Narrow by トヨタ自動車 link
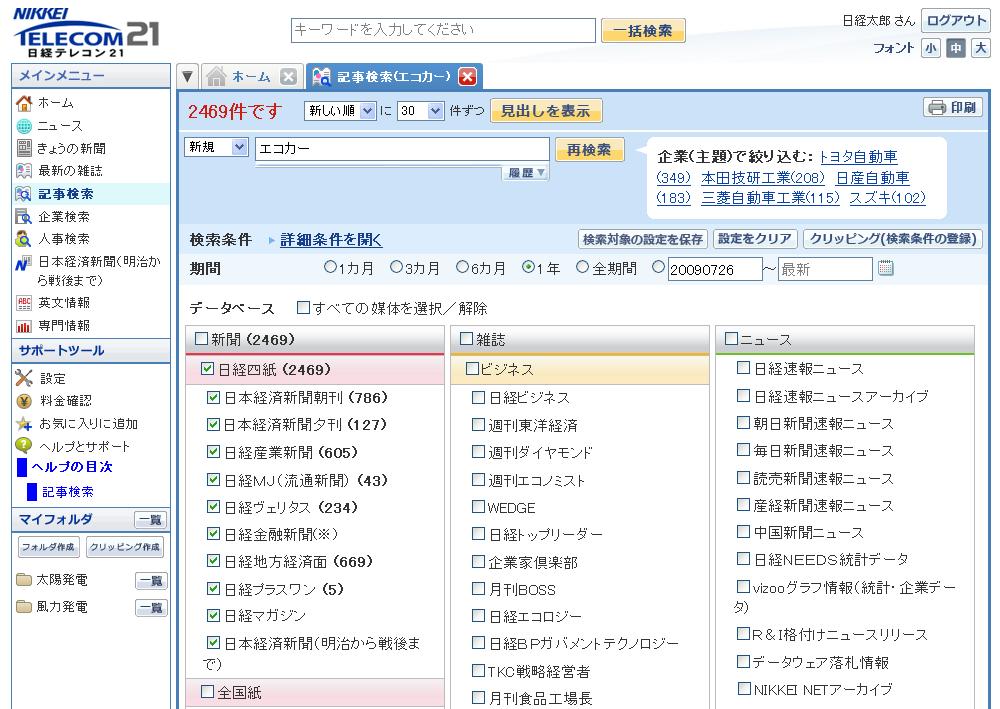The width and height of the screenshot is (1000, 709). tap(858, 157)
